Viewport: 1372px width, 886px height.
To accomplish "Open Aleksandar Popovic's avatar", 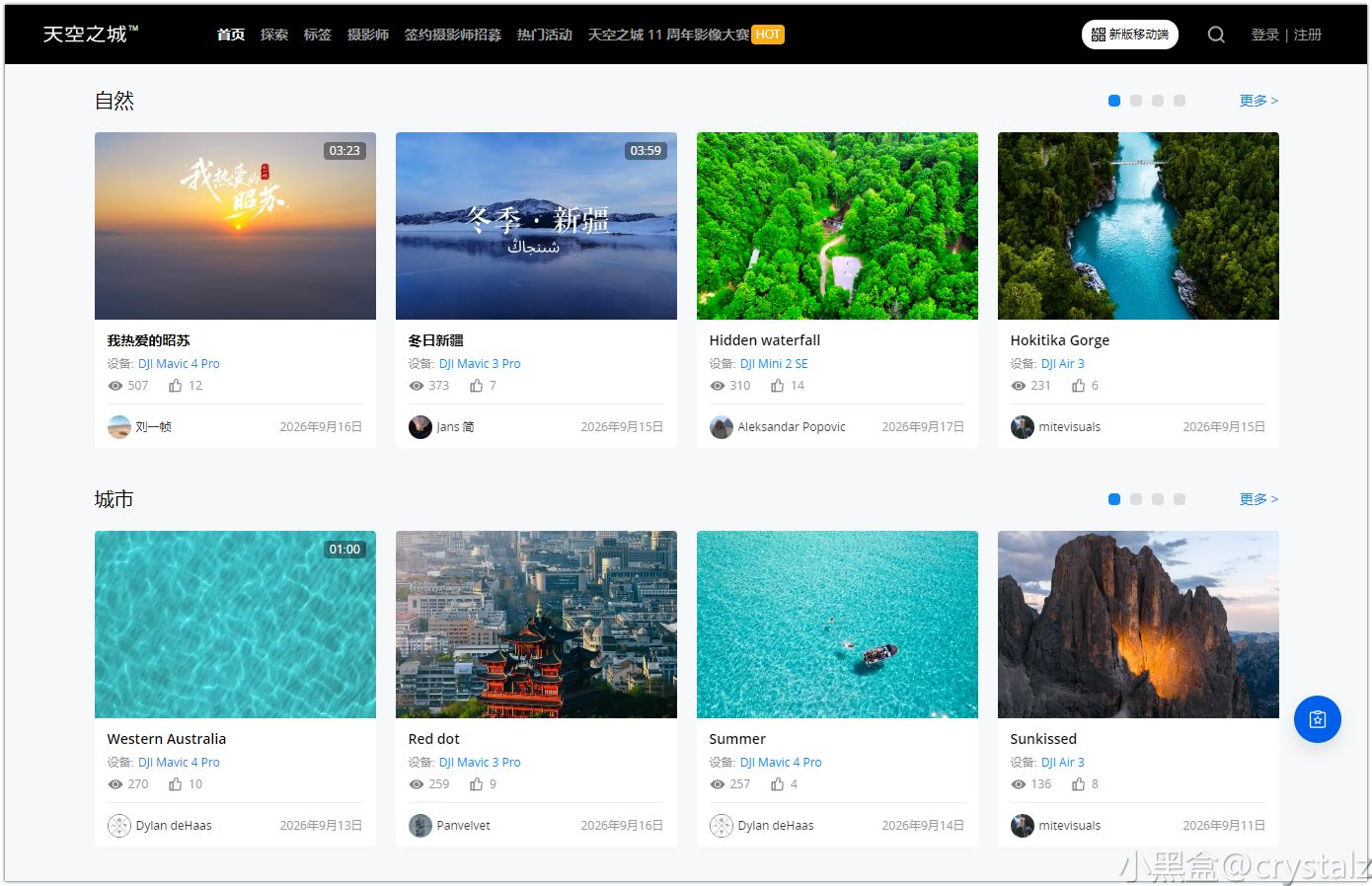I will point(722,427).
